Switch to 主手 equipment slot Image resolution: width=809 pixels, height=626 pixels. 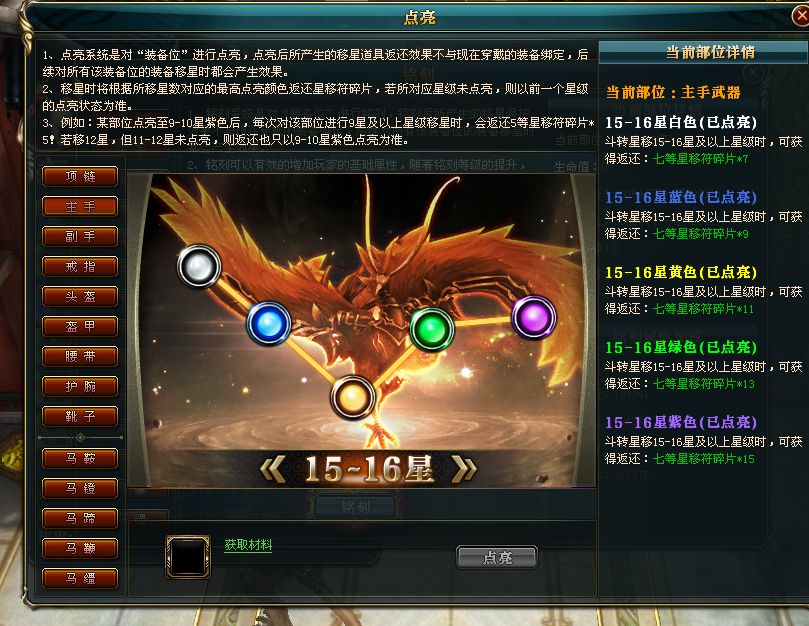(80, 206)
